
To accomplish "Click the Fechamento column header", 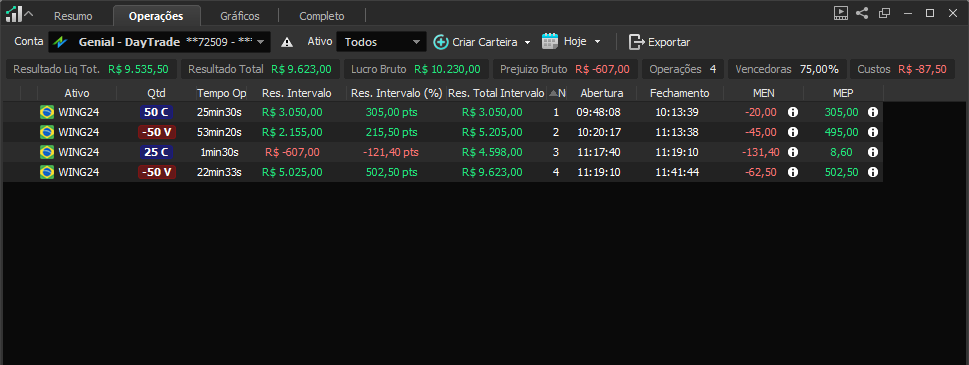I will tap(679, 93).
